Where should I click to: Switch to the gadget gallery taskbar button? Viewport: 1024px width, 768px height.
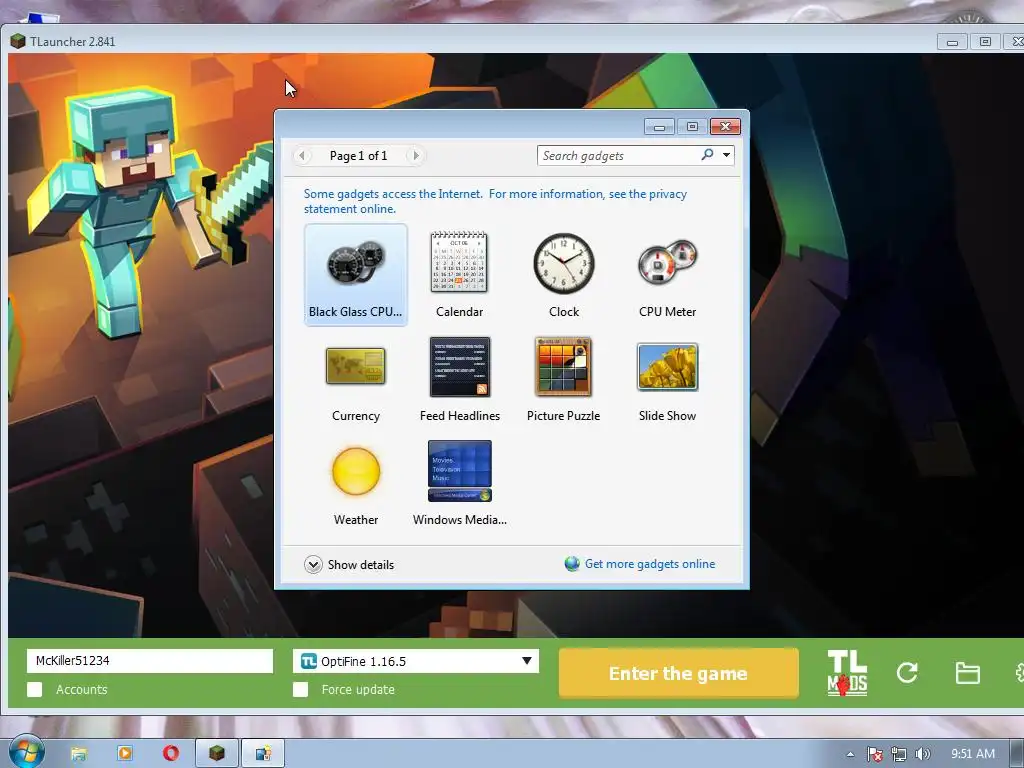263,754
